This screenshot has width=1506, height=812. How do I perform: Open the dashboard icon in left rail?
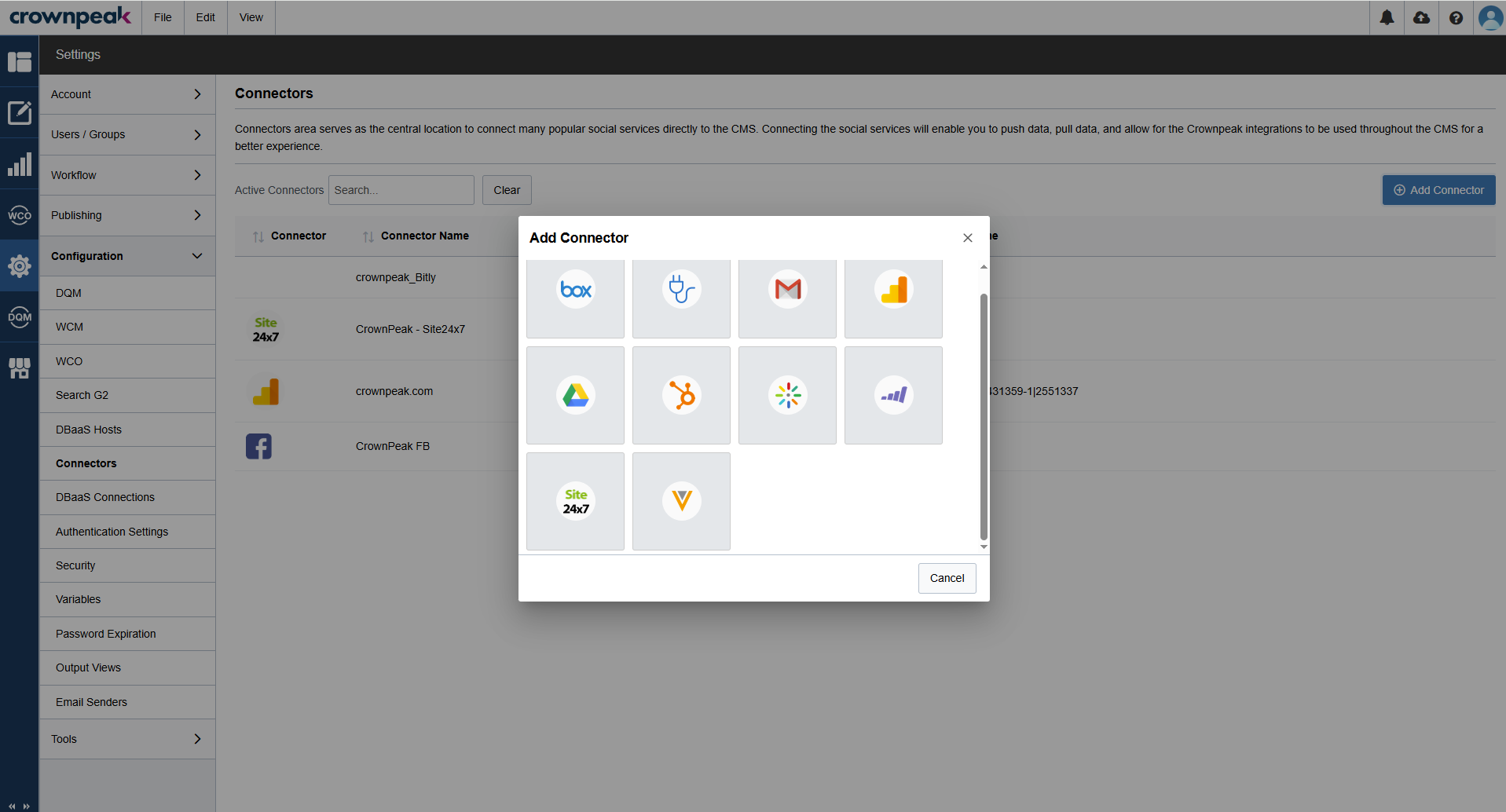(x=20, y=61)
